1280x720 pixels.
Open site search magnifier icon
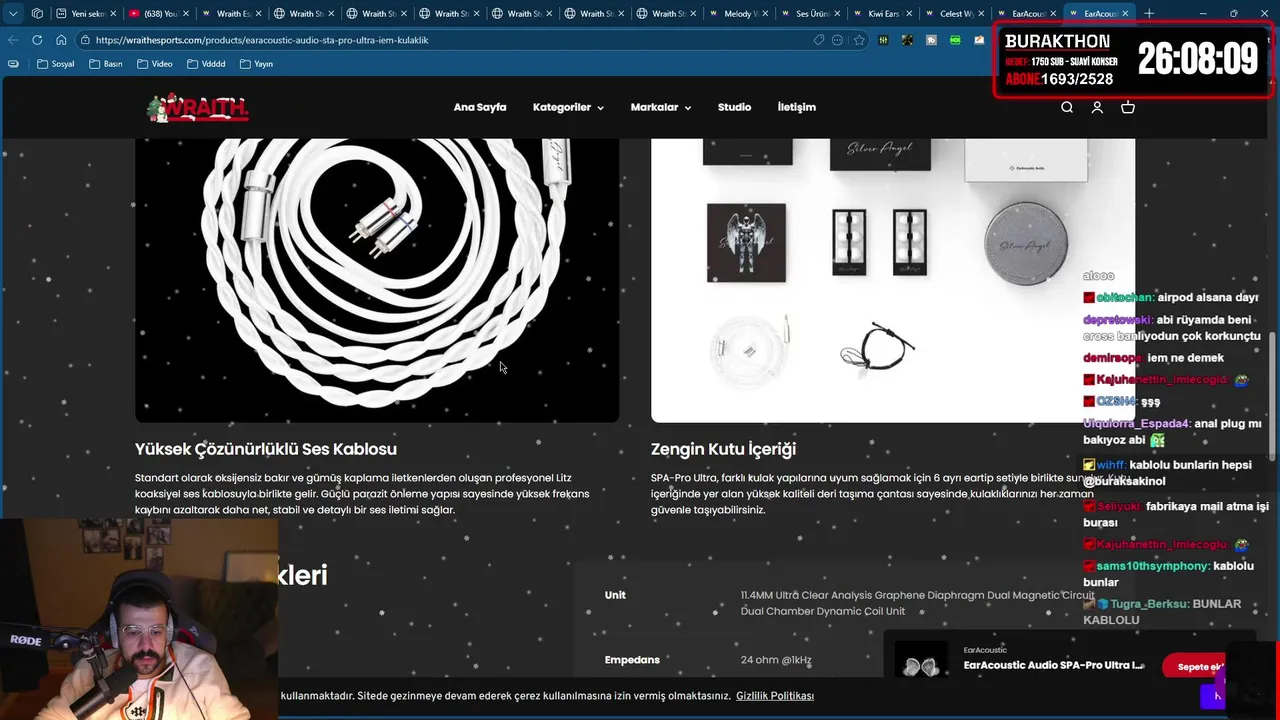(x=1067, y=107)
